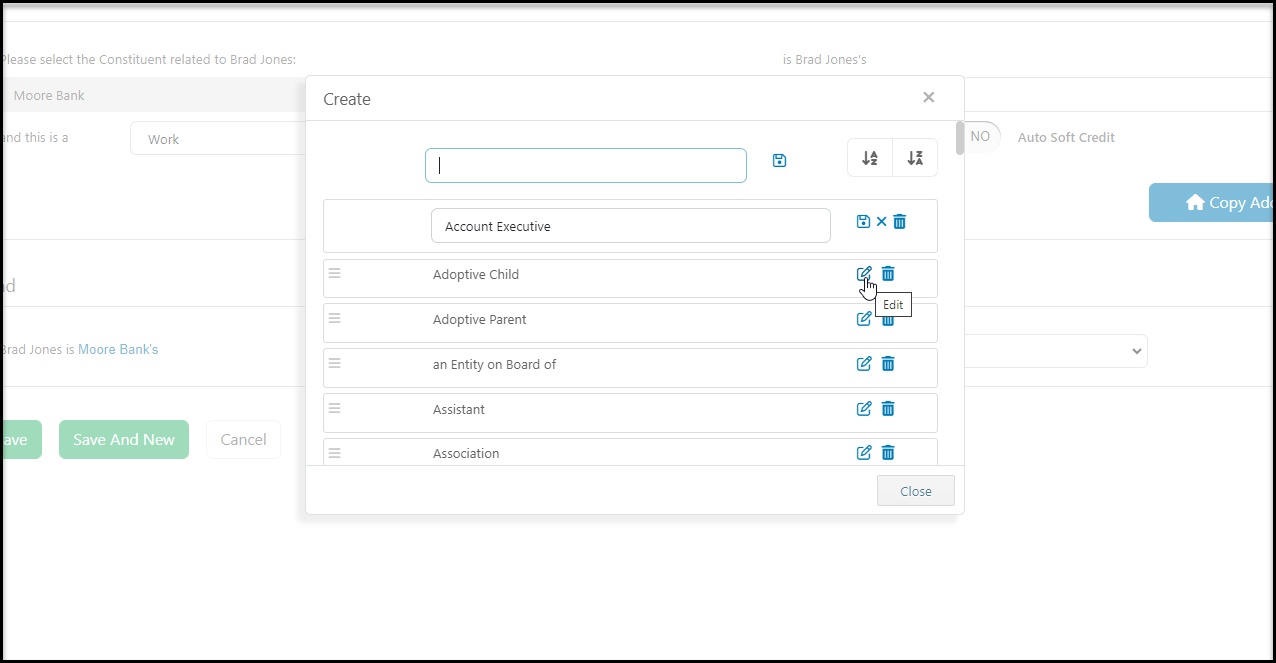The width and height of the screenshot is (1276, 663).
Task: Click the Cancel button
Action: tap(243, 439)
